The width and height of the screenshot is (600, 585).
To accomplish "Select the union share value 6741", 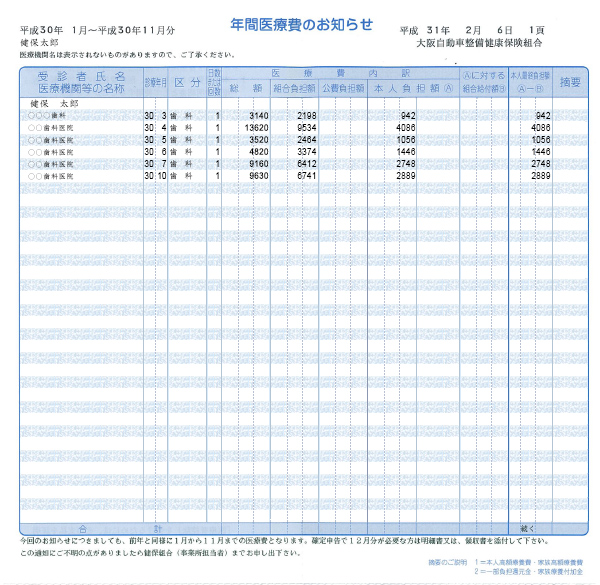I will tap(307, 176).
